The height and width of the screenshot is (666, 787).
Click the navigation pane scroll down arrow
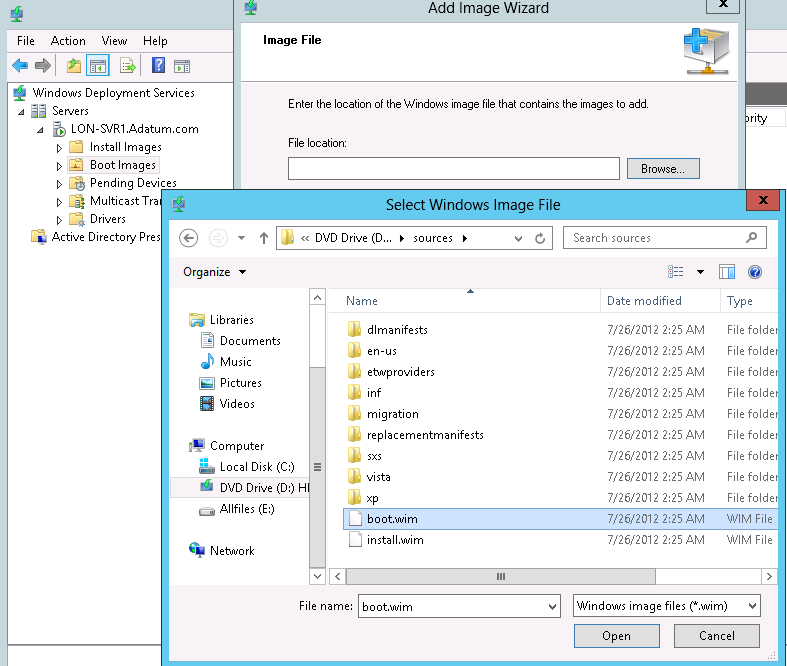point(317,576)
